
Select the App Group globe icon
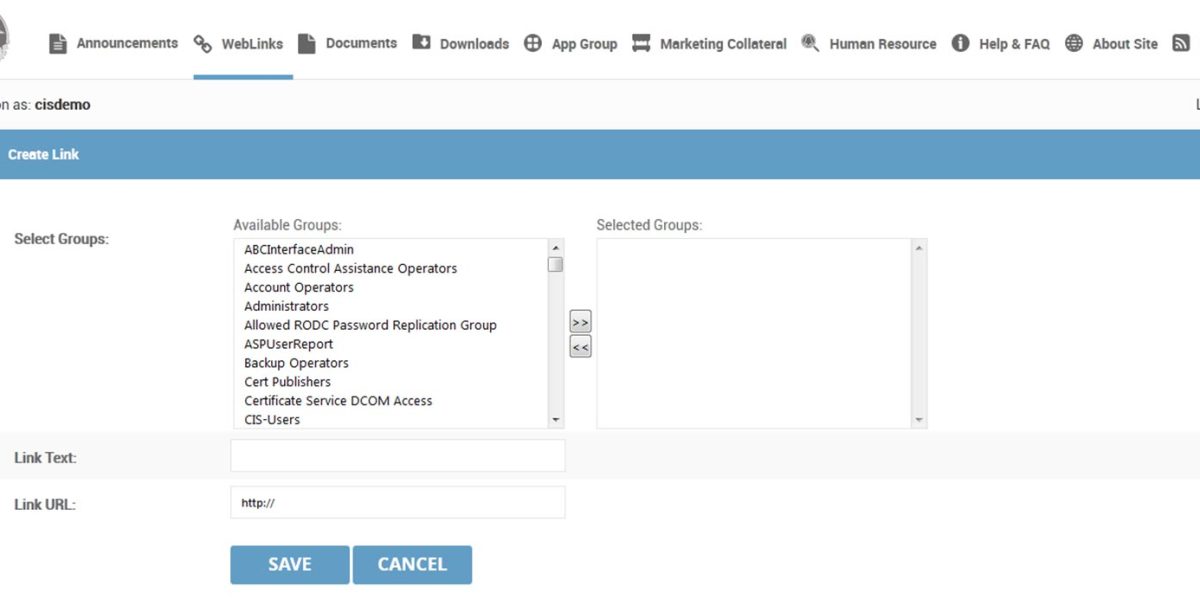point(532,42)
